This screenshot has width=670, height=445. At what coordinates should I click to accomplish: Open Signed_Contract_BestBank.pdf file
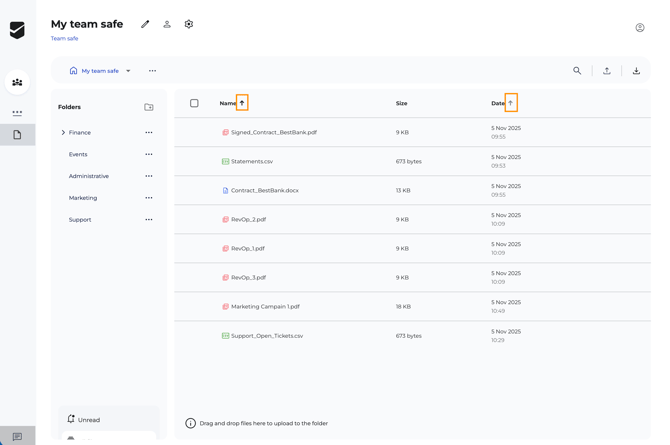(273, 132)
